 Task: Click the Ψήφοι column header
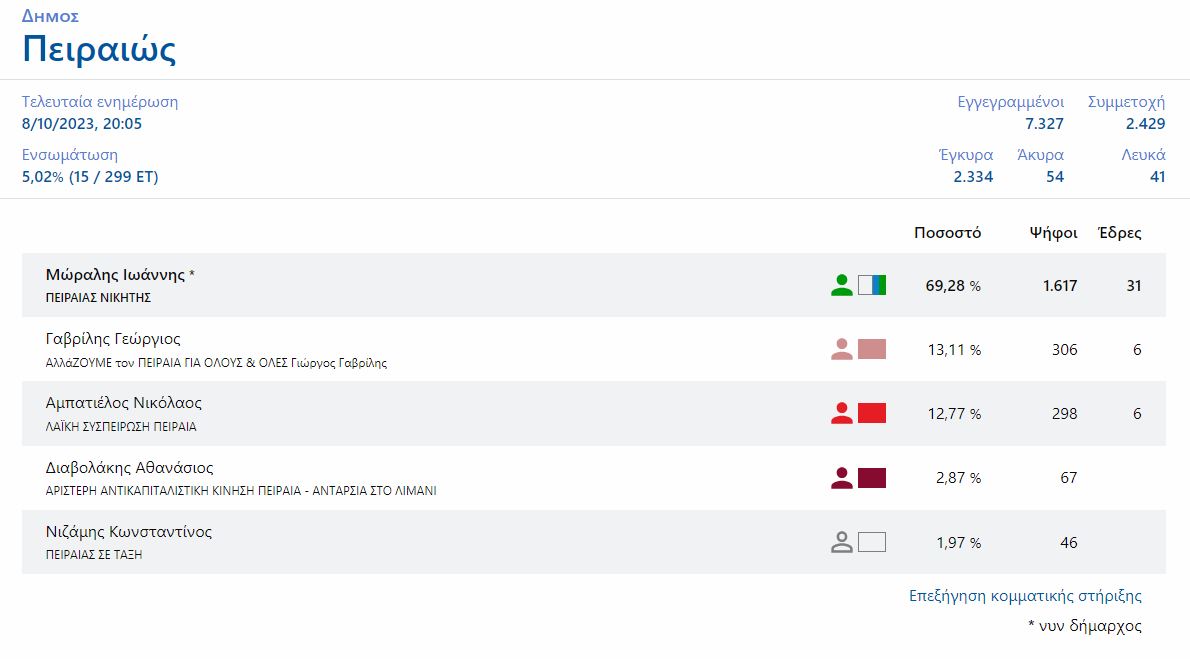coord(1053,233)
